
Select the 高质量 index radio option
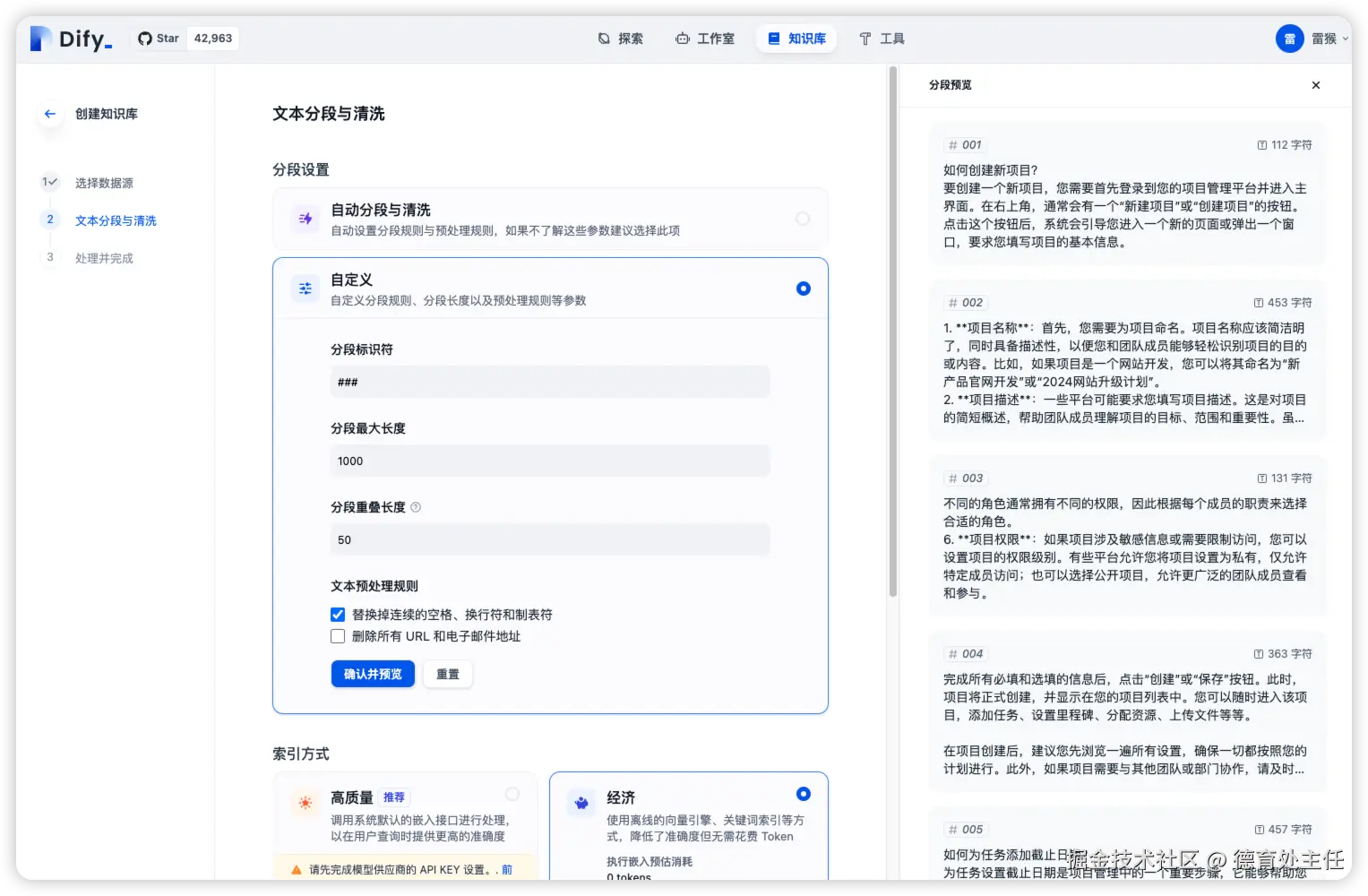point(512,794)
